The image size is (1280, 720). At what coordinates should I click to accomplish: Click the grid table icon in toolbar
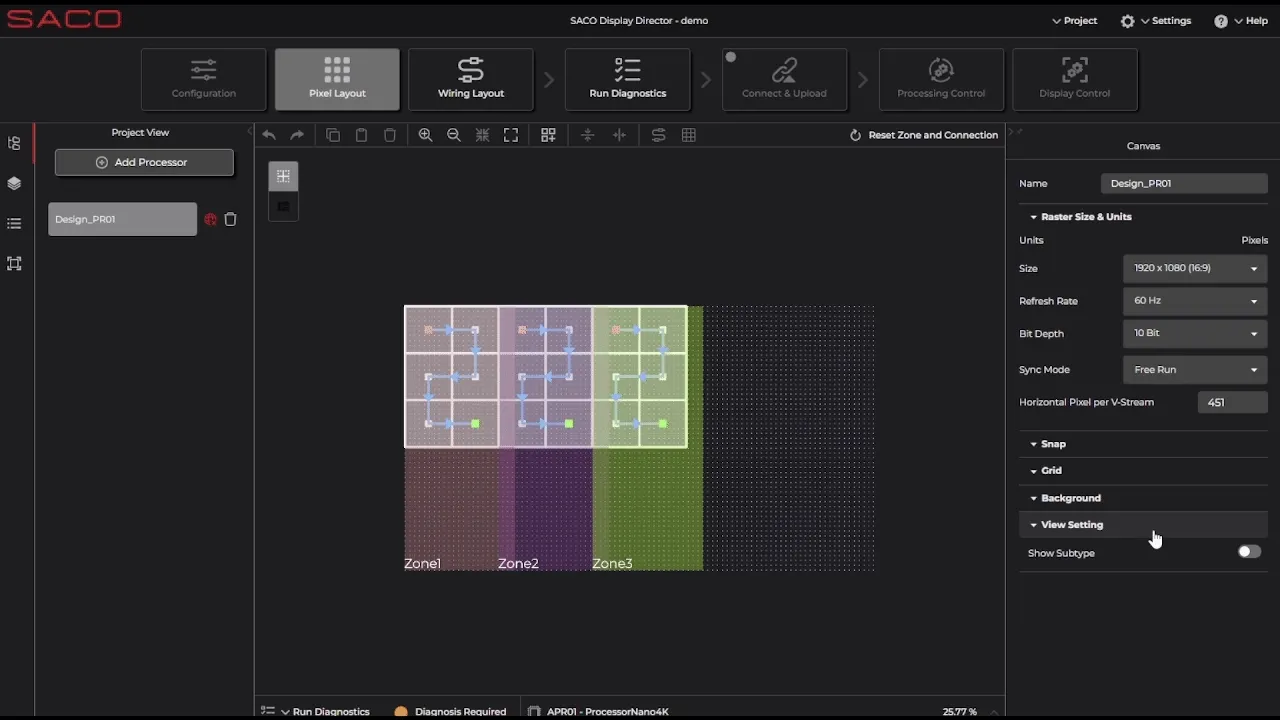689,135
